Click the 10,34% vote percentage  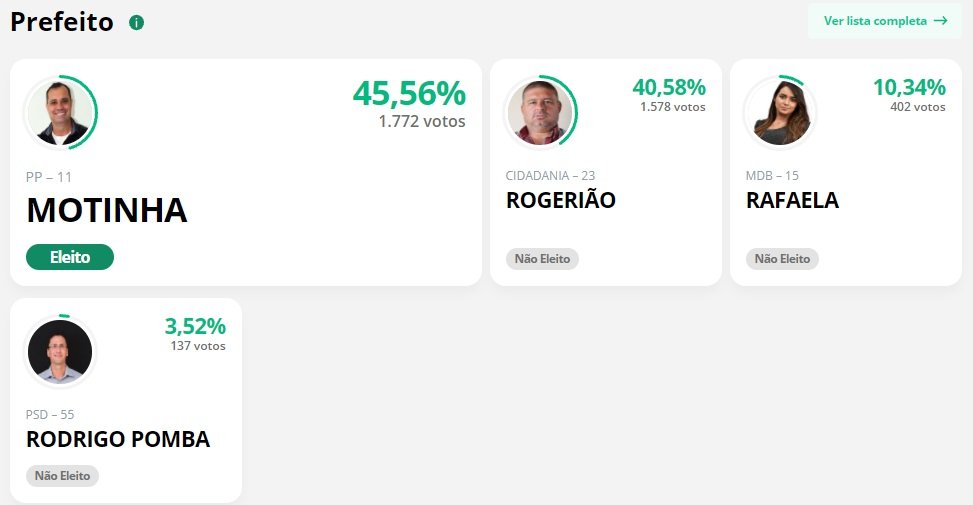pos(909,87)
